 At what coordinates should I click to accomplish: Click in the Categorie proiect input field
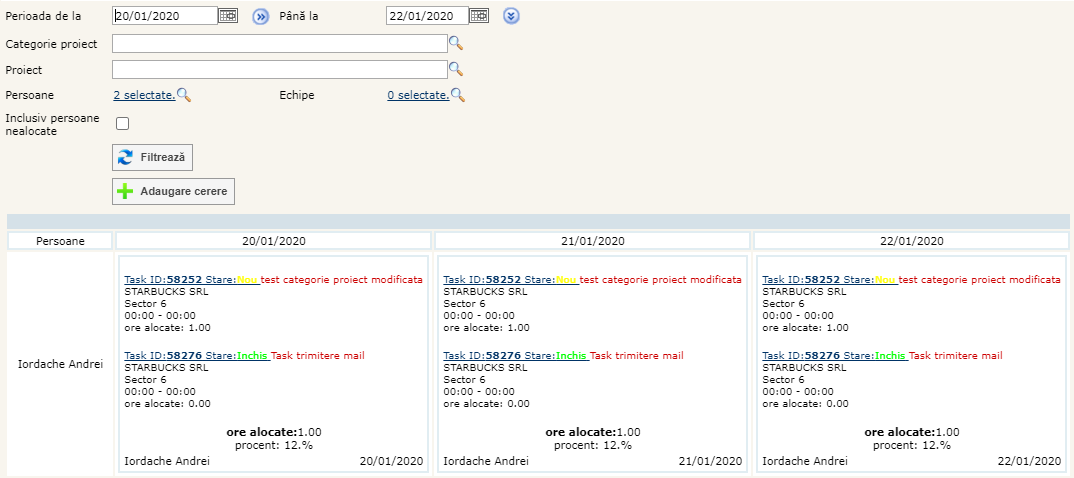pos(279,43)
